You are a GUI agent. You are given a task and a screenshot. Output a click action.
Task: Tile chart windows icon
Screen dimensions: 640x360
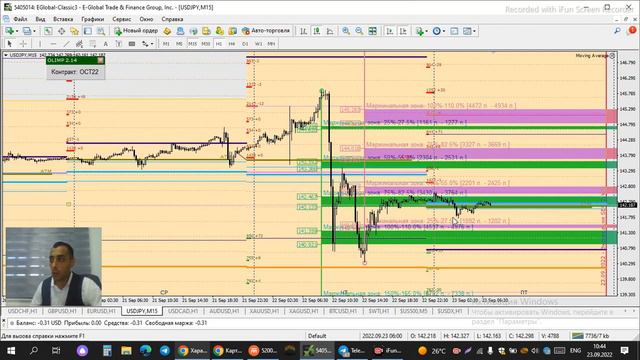[x=373, y=31]
